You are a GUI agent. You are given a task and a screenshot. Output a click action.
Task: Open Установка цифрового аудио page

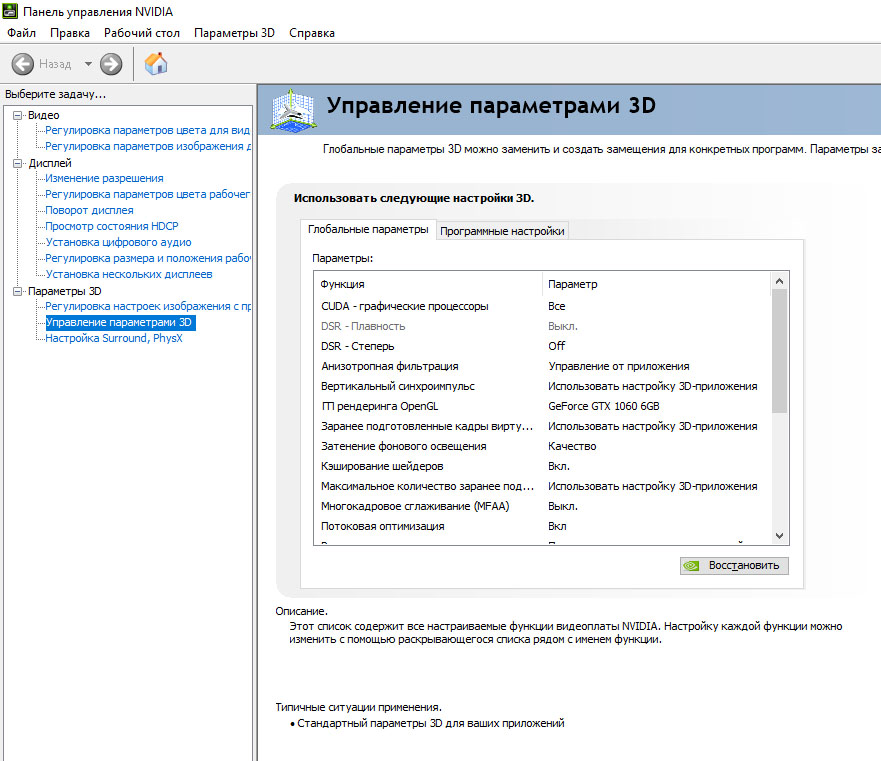[119, 242]
